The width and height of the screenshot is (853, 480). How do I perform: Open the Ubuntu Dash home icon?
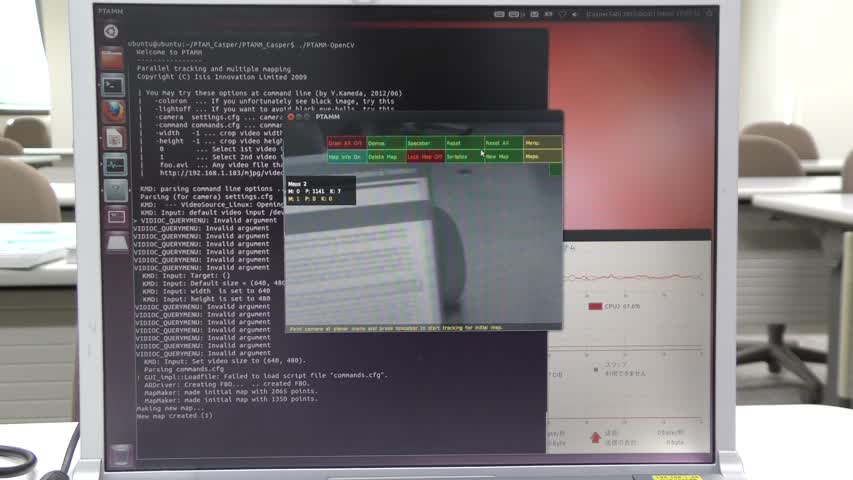(112, 32)
